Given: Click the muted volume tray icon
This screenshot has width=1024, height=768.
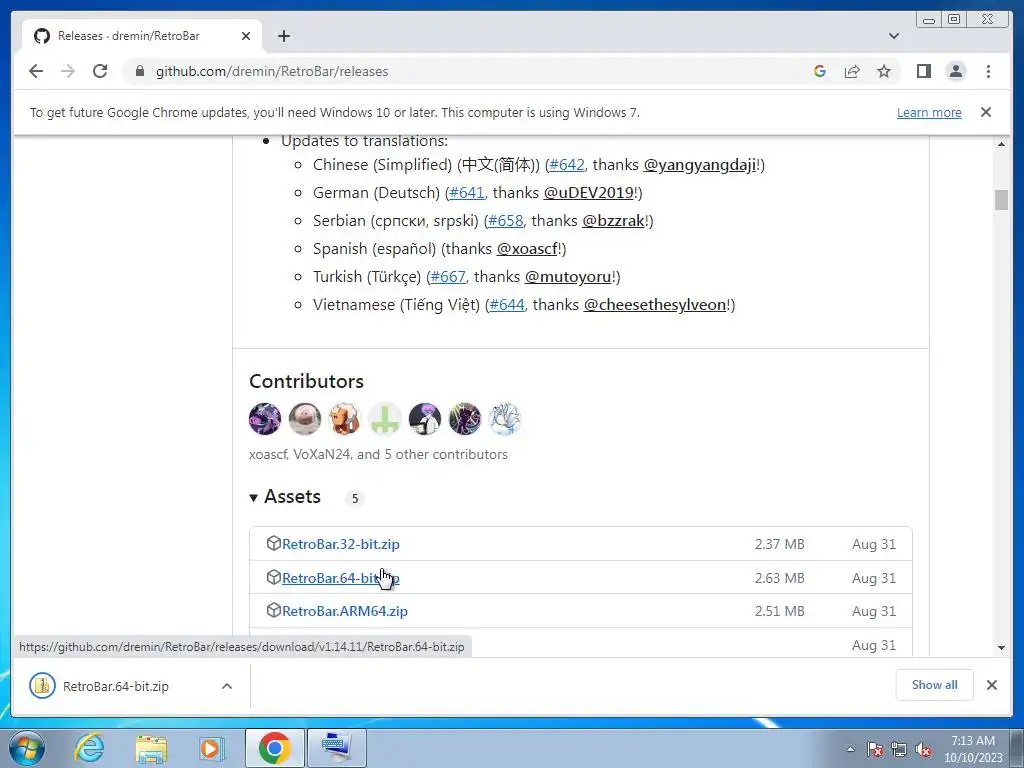Looking at the screenshot, I should pyautogui.click(x=923, y=749).
